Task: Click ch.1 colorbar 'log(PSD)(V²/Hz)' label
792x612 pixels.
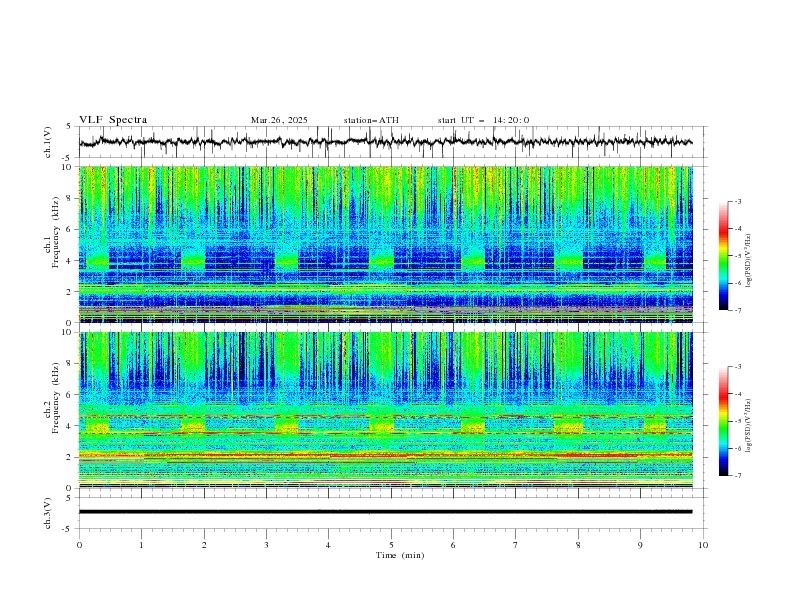Action: pos(748,261)
